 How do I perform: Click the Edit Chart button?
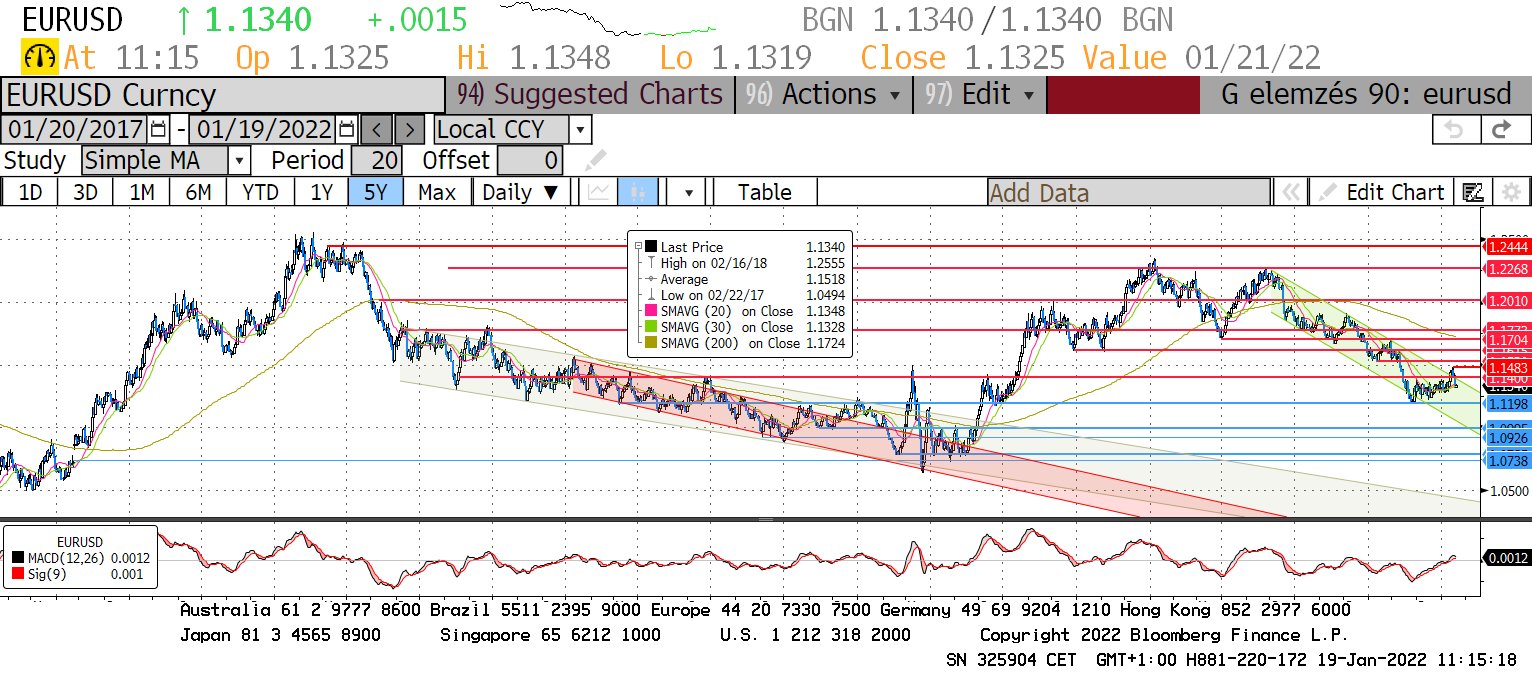tap(1382, 192)
